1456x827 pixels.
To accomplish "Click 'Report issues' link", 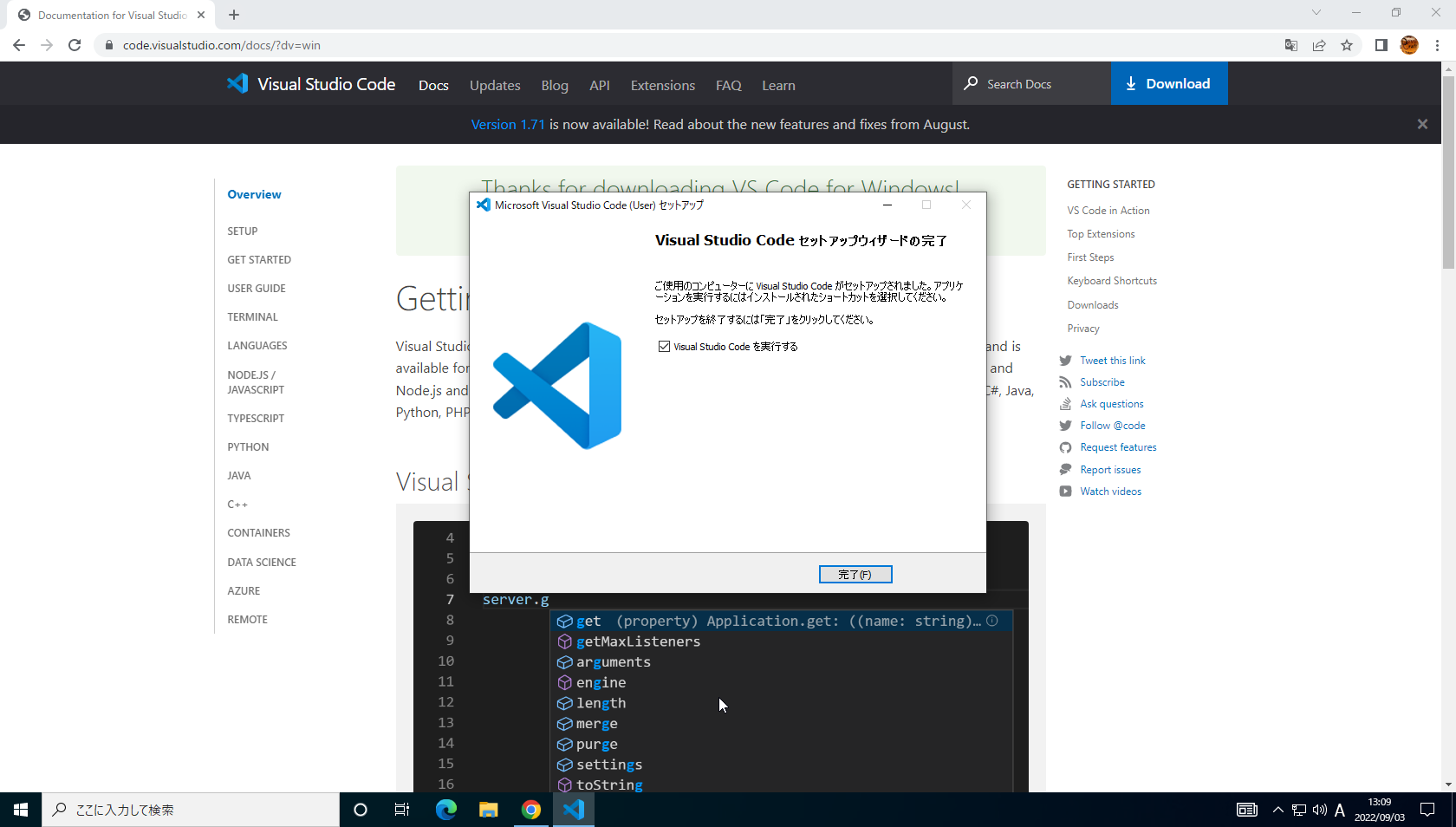I will pyautogui.click(x=1110, y=470).
